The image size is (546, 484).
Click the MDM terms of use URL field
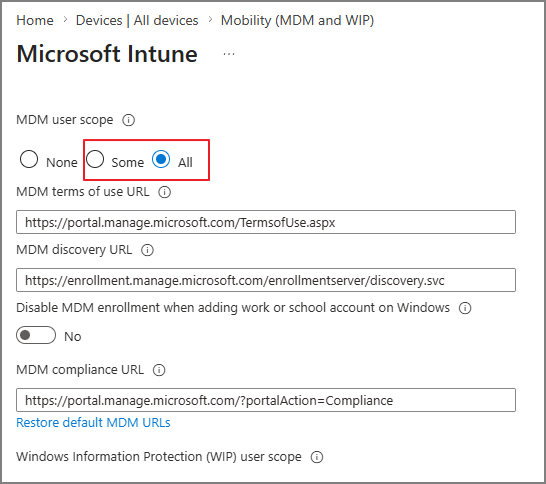[266, 222]
